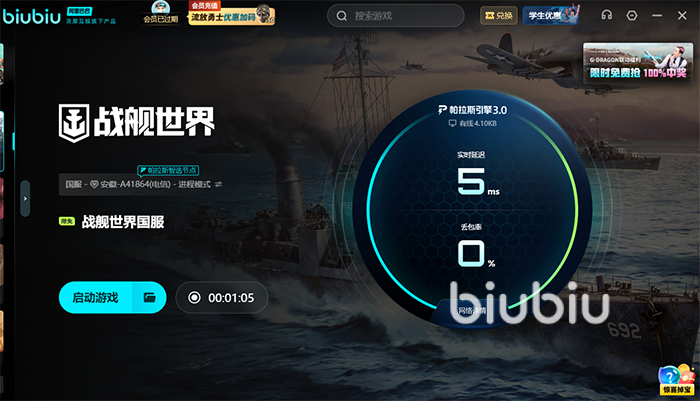Click the 兑换 redeem button

click(499, 16)
